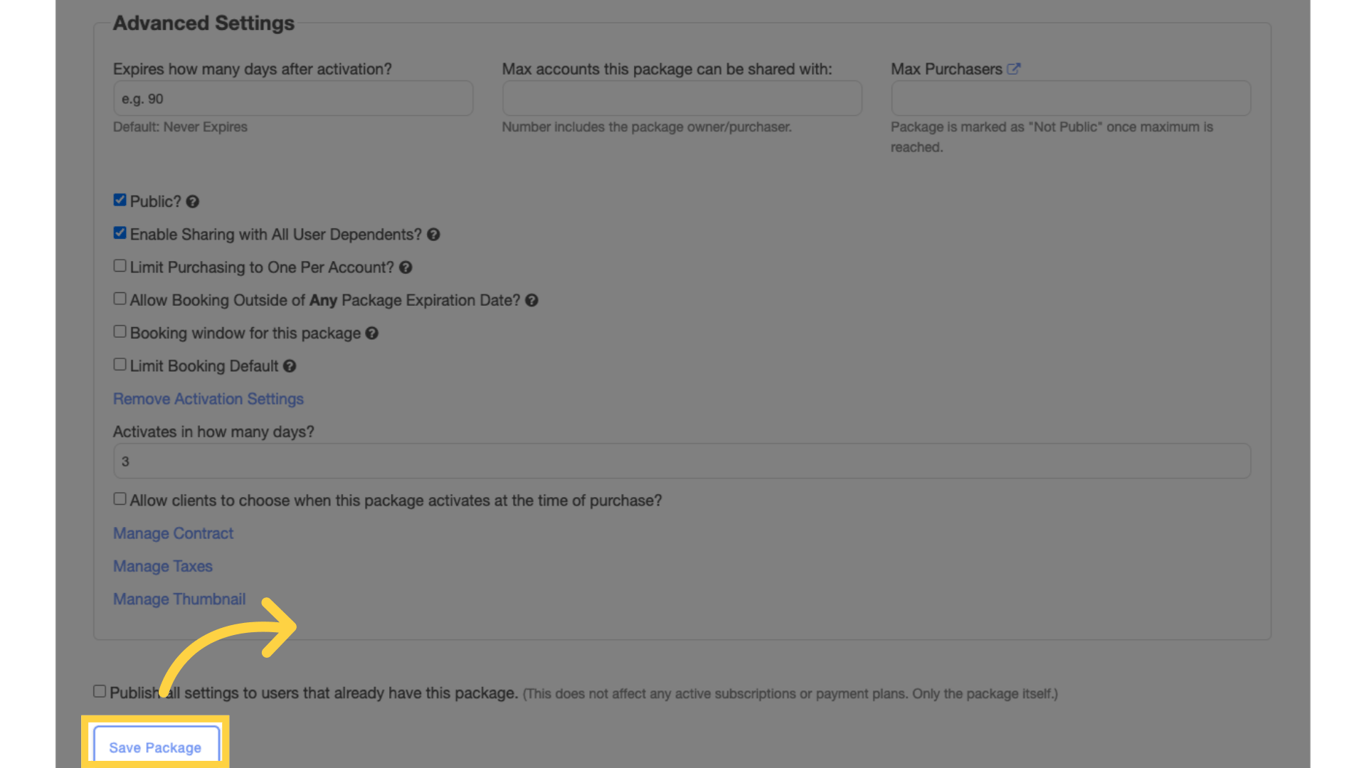Uncheck the Public? checkbox
The image size is (1366, 768).
tap(120, 200)
